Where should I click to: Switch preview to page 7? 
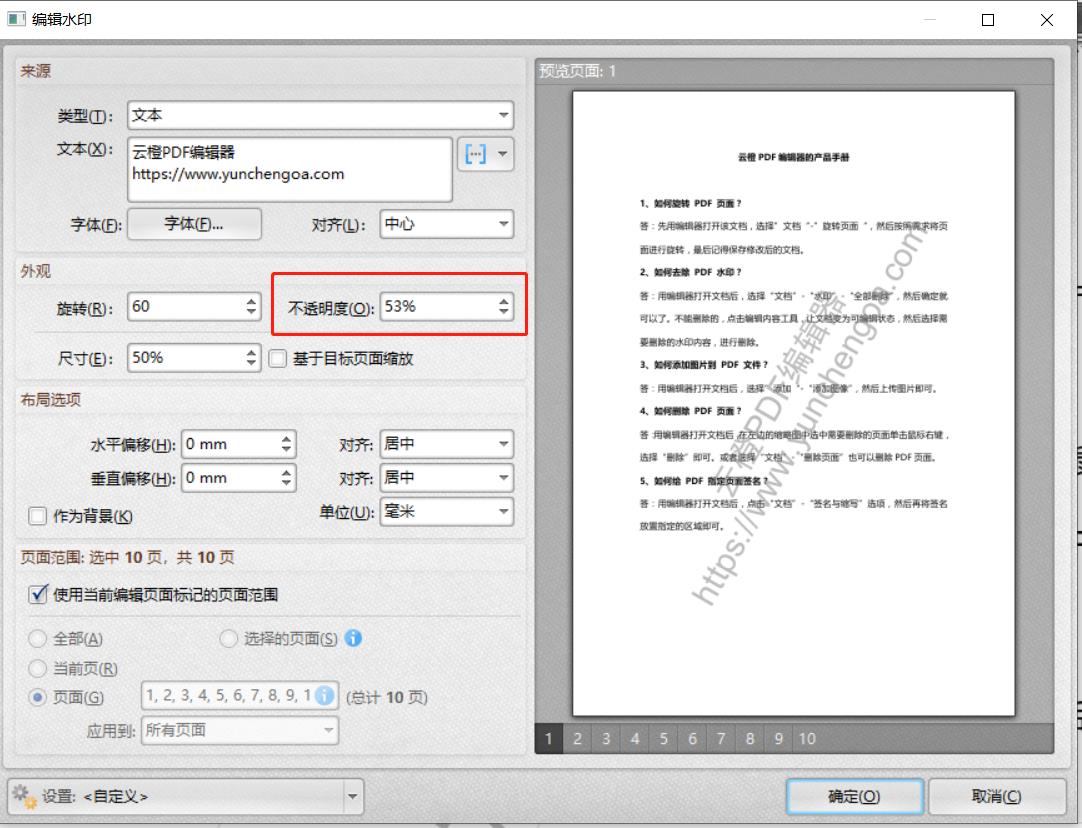click(x=721, y=739)
